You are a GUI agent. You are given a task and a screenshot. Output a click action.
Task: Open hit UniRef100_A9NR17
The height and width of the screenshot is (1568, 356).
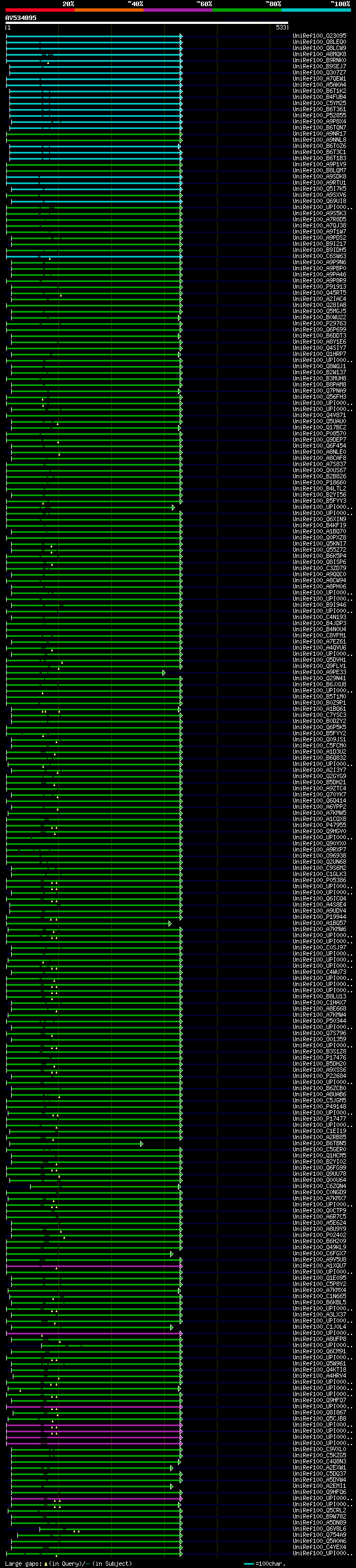[319, 134]
